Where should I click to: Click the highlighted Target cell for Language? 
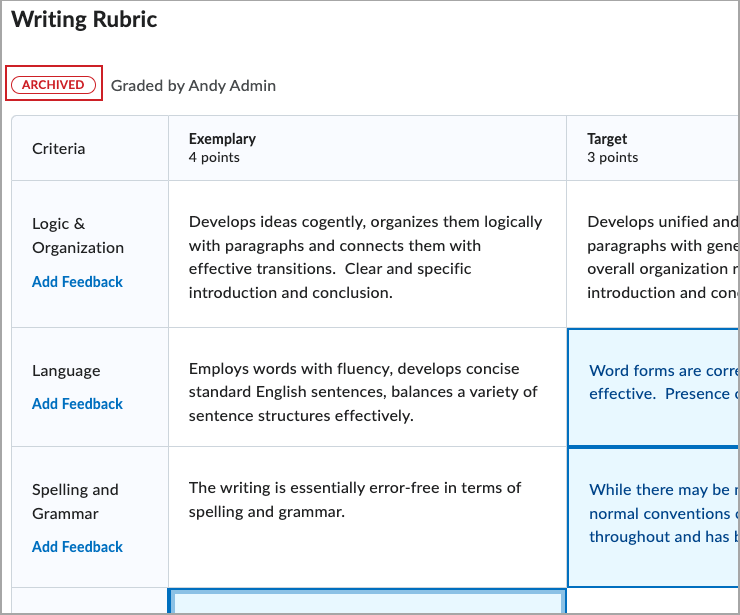pyautogui.click(x=654, y=387)
